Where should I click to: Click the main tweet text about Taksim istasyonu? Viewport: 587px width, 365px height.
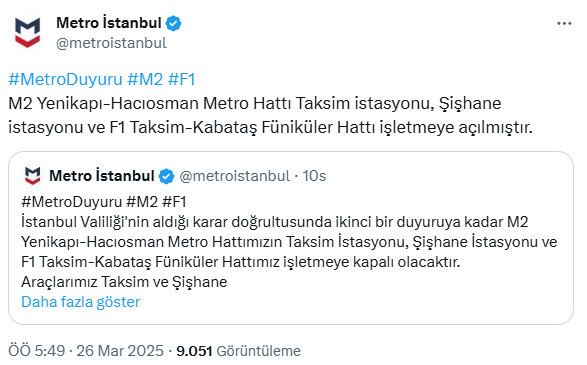pos(270,115)
